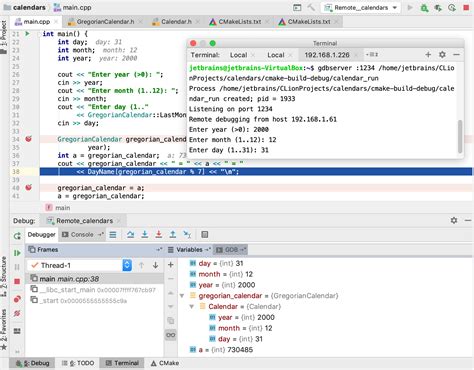Close Remote_calendars debug session tab

click(x=119, y=221)
